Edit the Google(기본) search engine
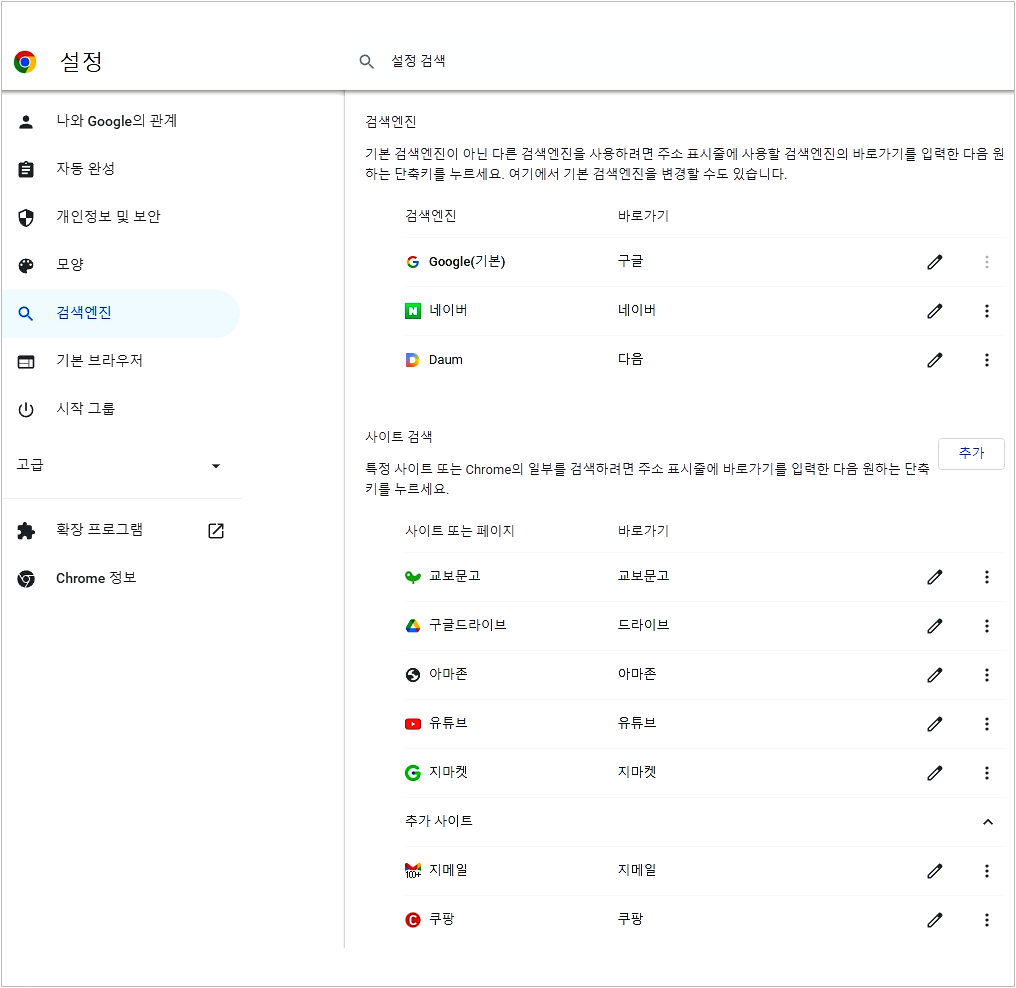1016x988 pixels. pyautogui.click(x=934, y=262)
